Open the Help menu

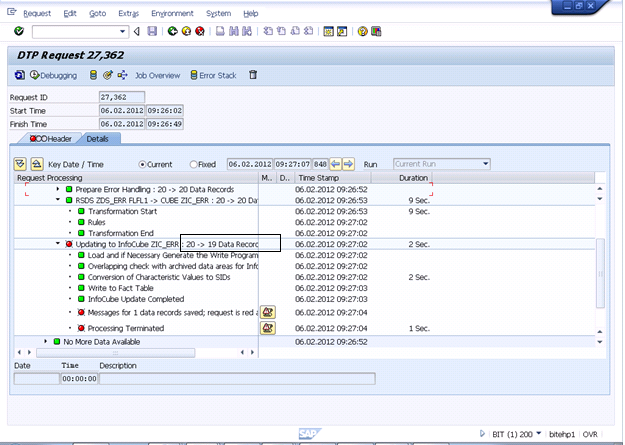[x=251, y=14]
